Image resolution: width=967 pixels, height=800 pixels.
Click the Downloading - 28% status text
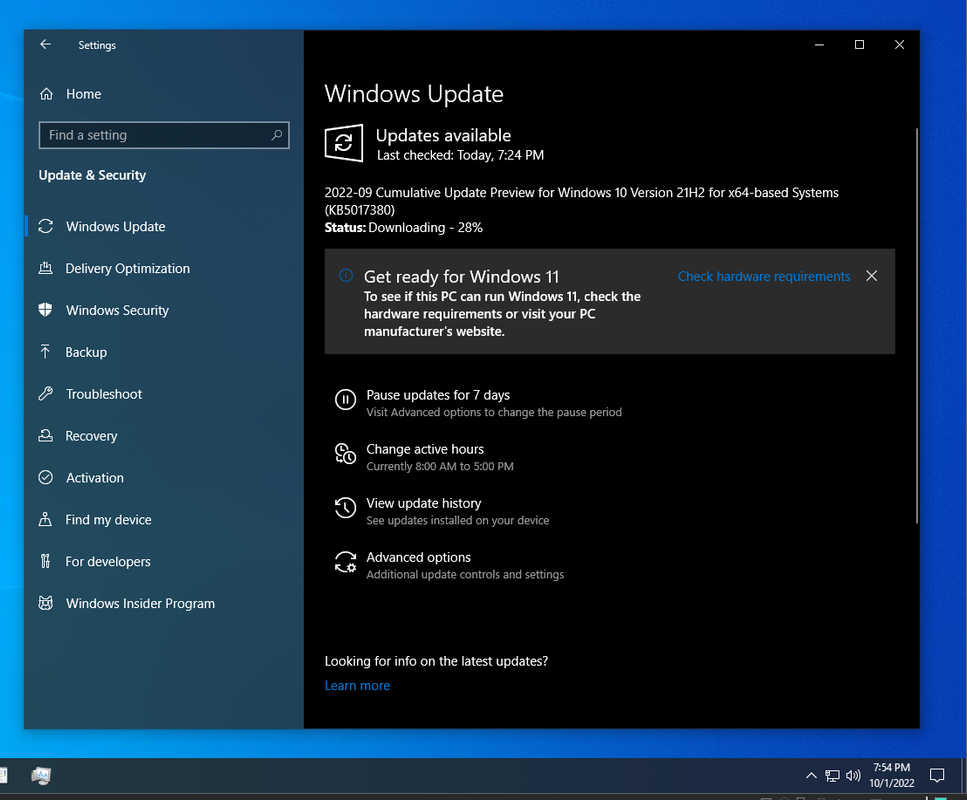(425, 228)
